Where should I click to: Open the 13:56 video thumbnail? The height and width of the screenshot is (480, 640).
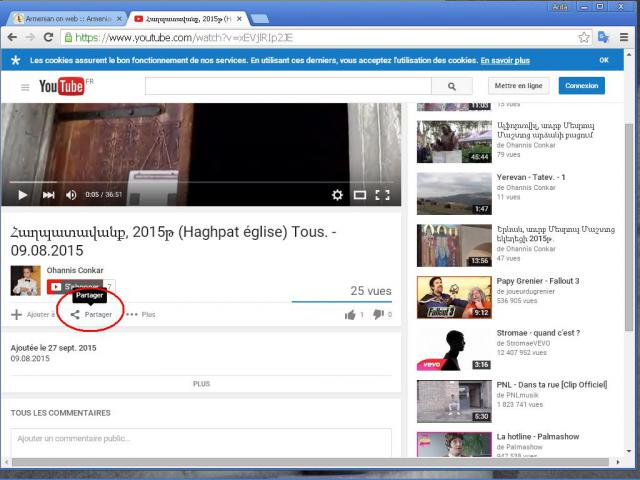[x=454, y=245]
